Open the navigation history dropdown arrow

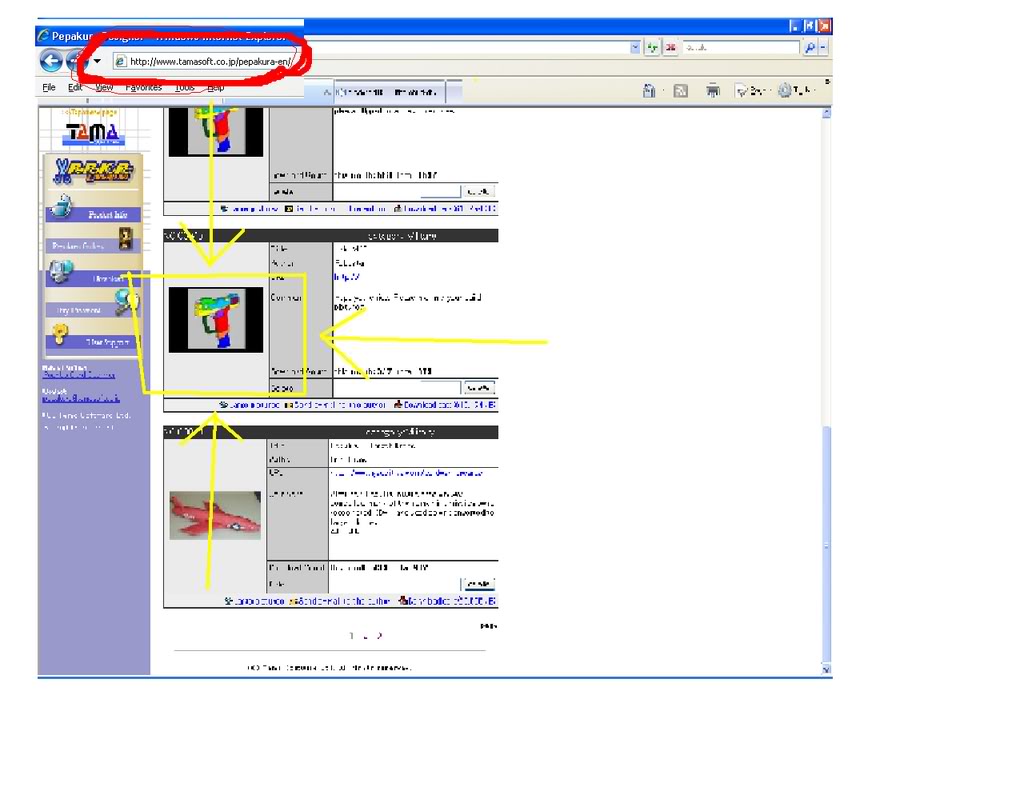97,61
